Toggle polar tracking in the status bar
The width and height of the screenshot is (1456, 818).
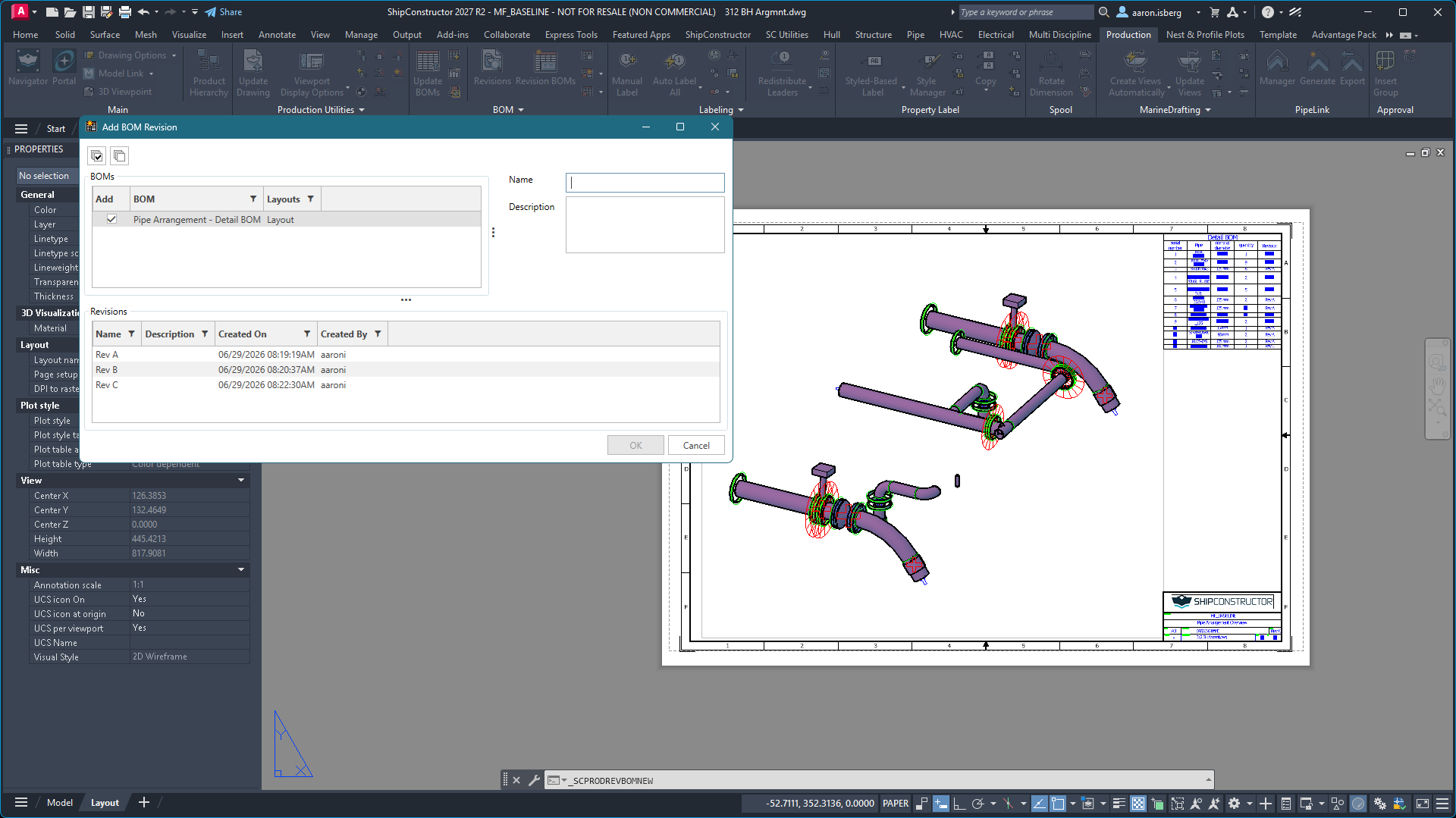[977, 804]
